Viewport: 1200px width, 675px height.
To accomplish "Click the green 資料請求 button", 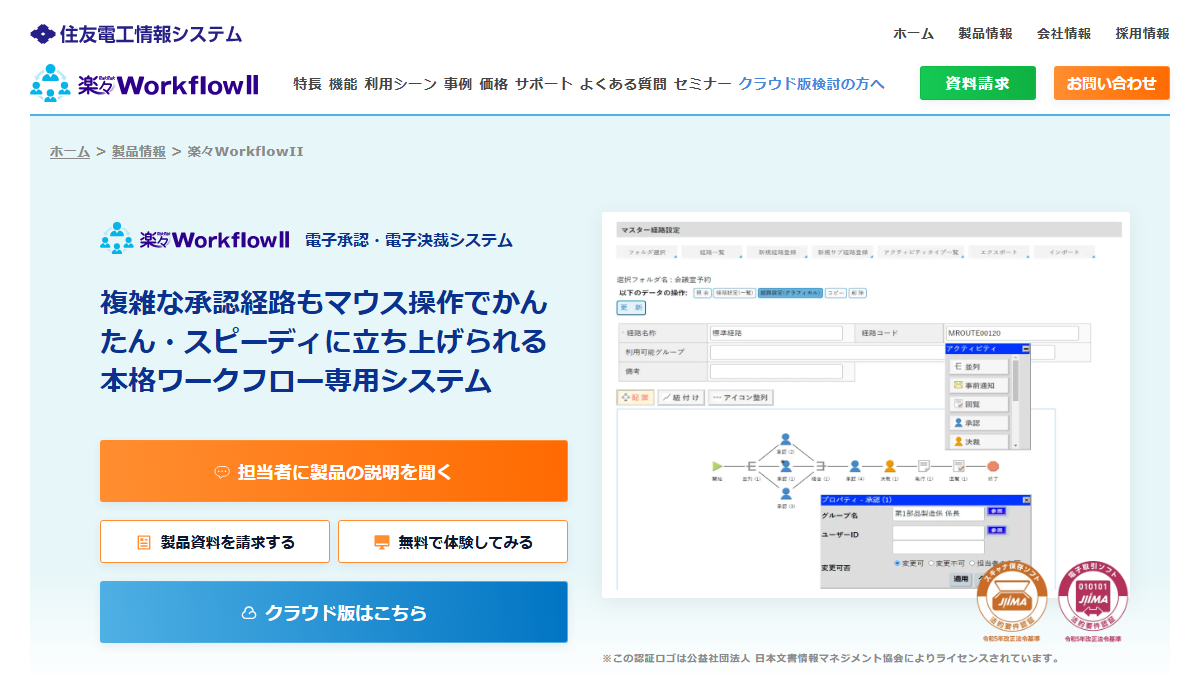I will 978,83.
